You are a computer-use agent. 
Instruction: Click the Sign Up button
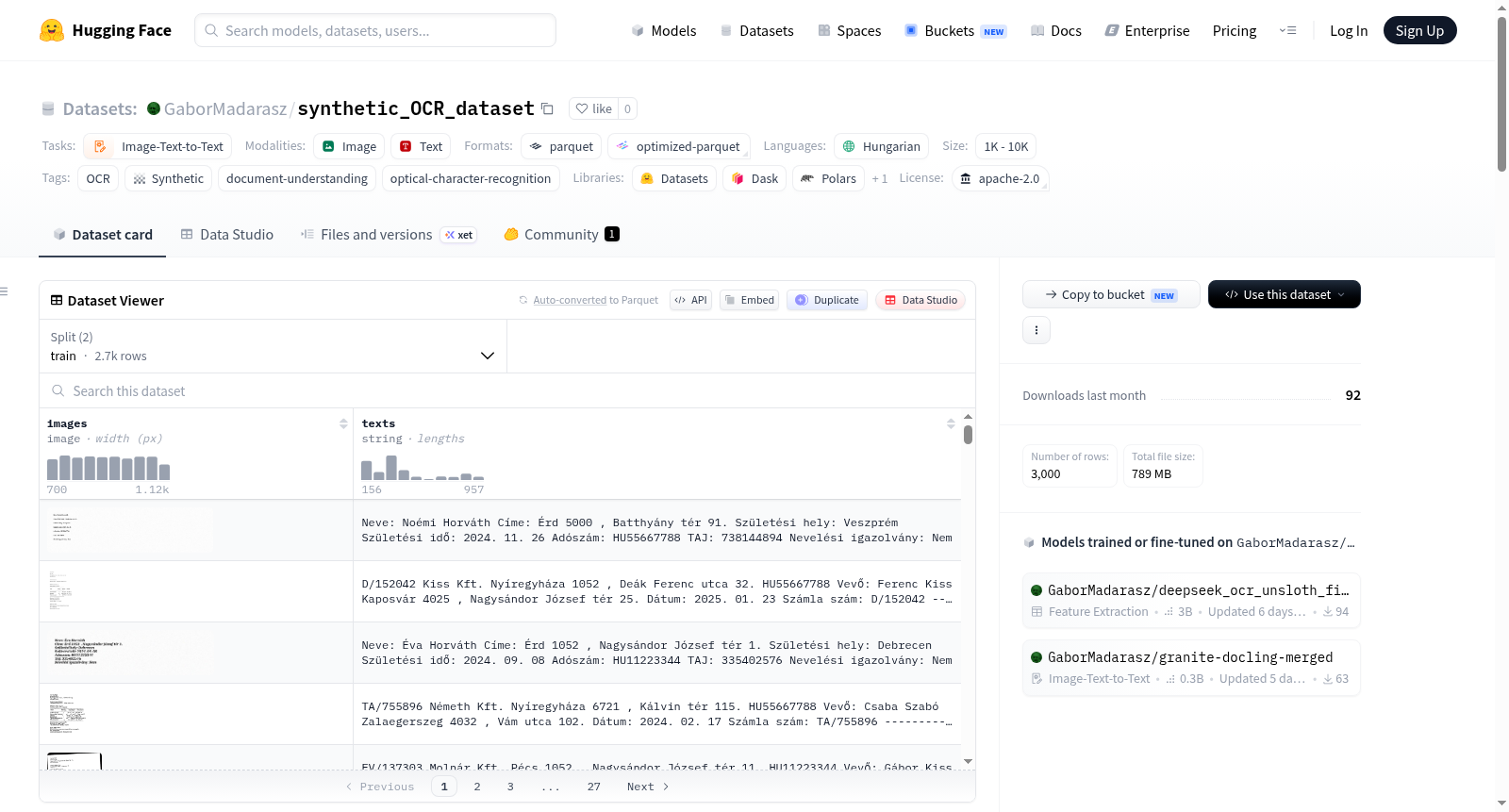click(x=1419, y=30)
